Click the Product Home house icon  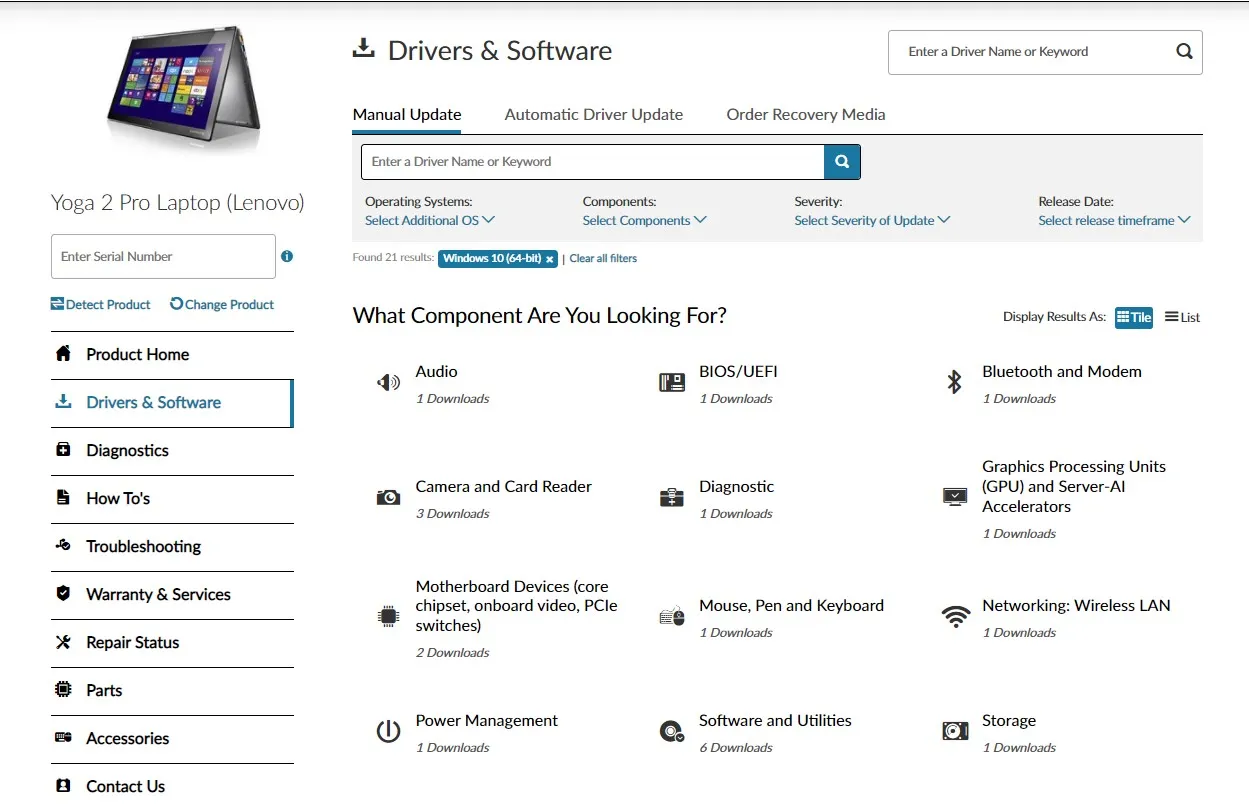point(64,354)
